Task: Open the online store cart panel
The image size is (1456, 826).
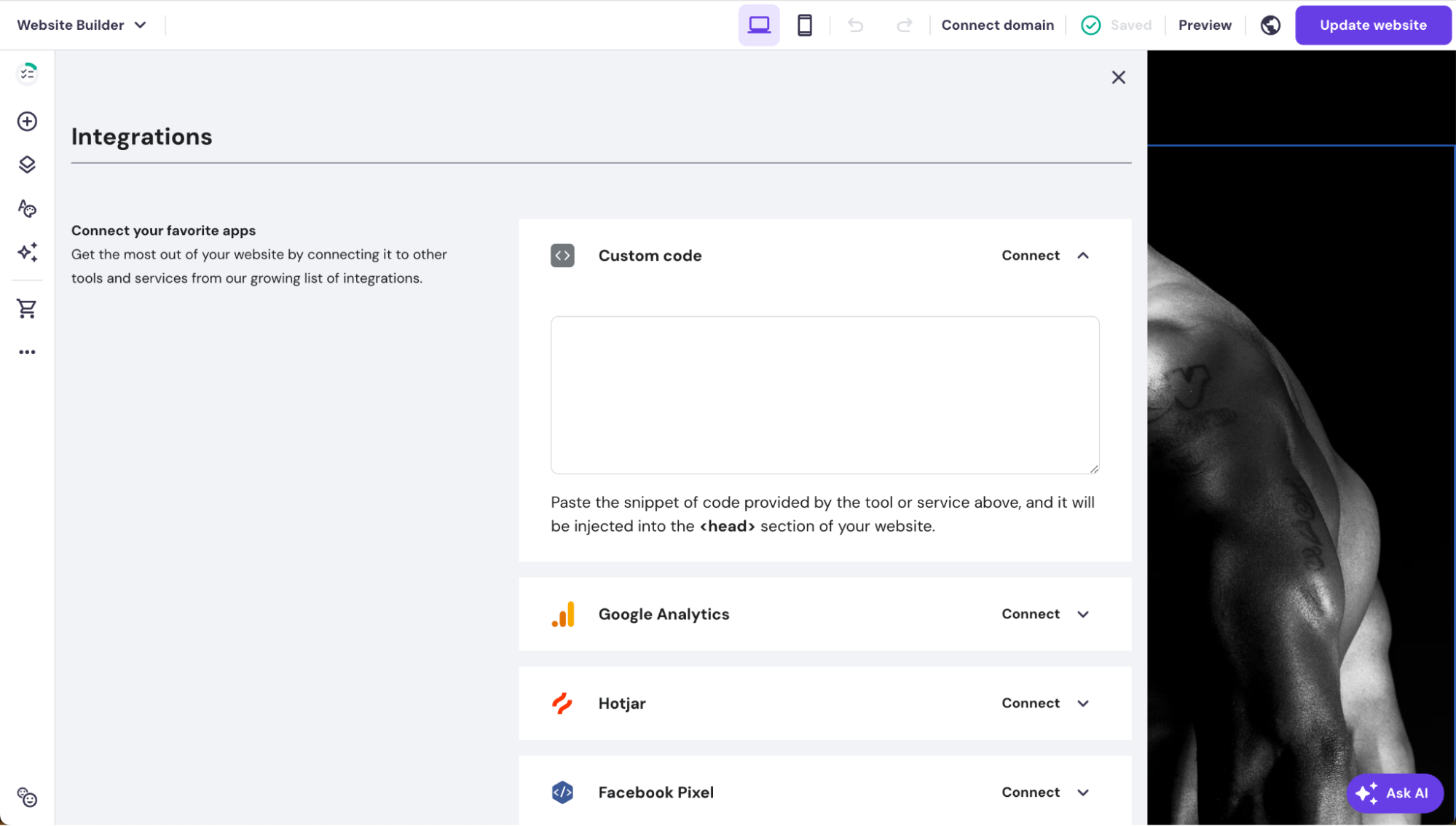Action: pos(27,308)
